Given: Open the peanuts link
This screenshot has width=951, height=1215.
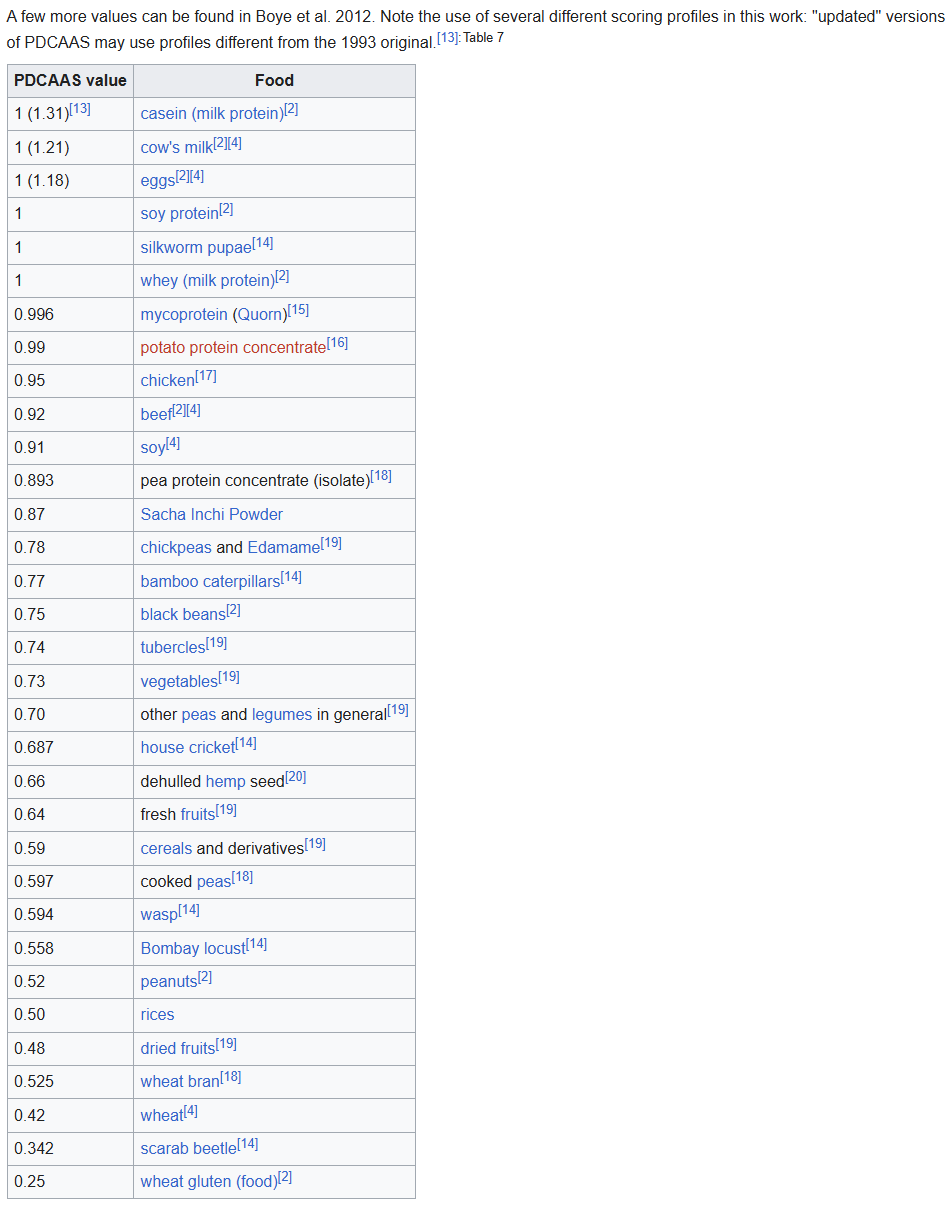Looking at the screenshot, I should tap(169, 982).
